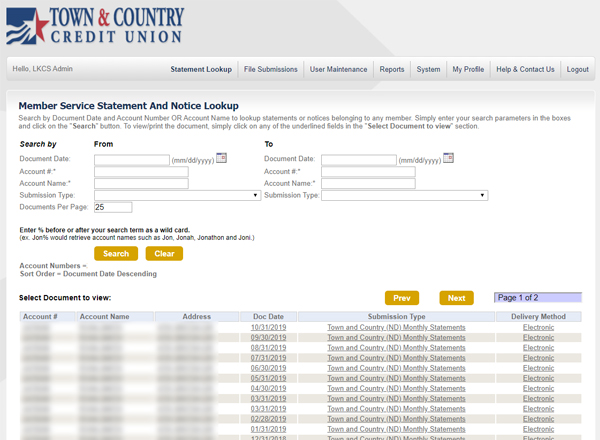The width and height of the screenshot is (600, 440).
Task: Focus the To Account Name field
Action: point(368,183)
